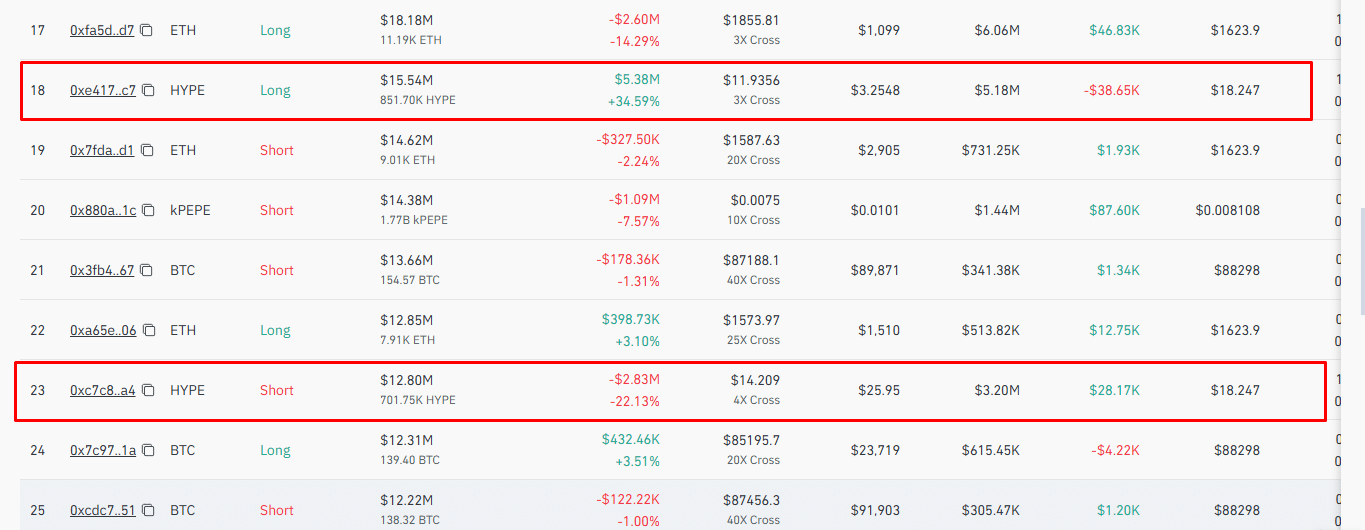Open the 0xc7c8..a4 HYPE short trader link

(102, 391)
